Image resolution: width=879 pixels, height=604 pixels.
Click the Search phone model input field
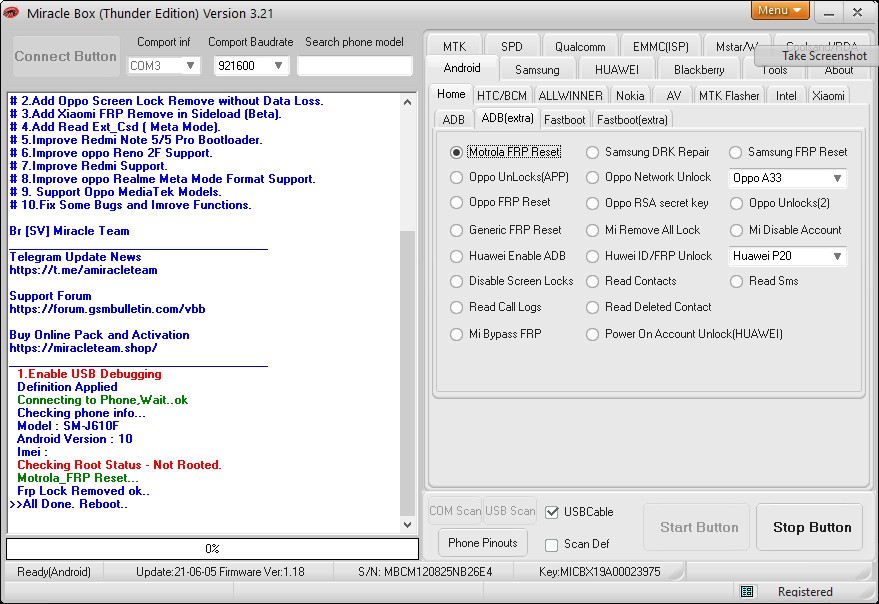pos(354,66)
